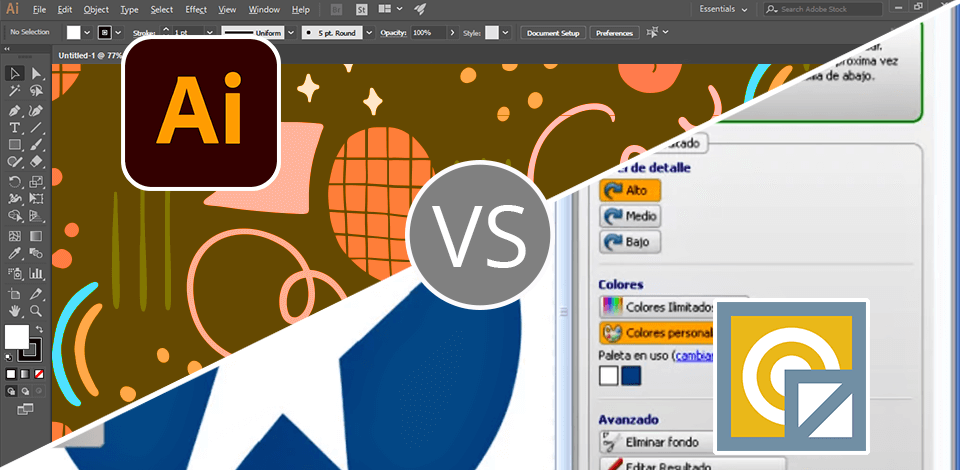Reset to default fill and stroke
Screen dimensions: 960x470
pos(9,357)
